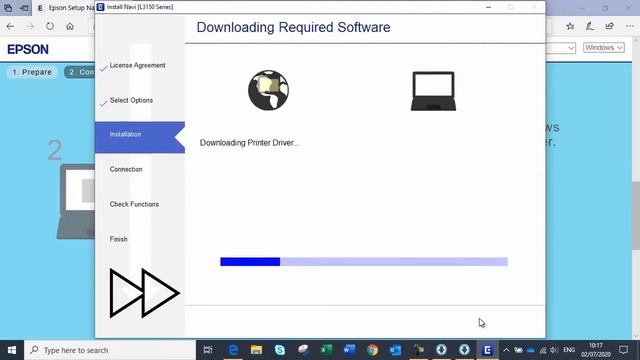Click the License Agreement step

137,65
